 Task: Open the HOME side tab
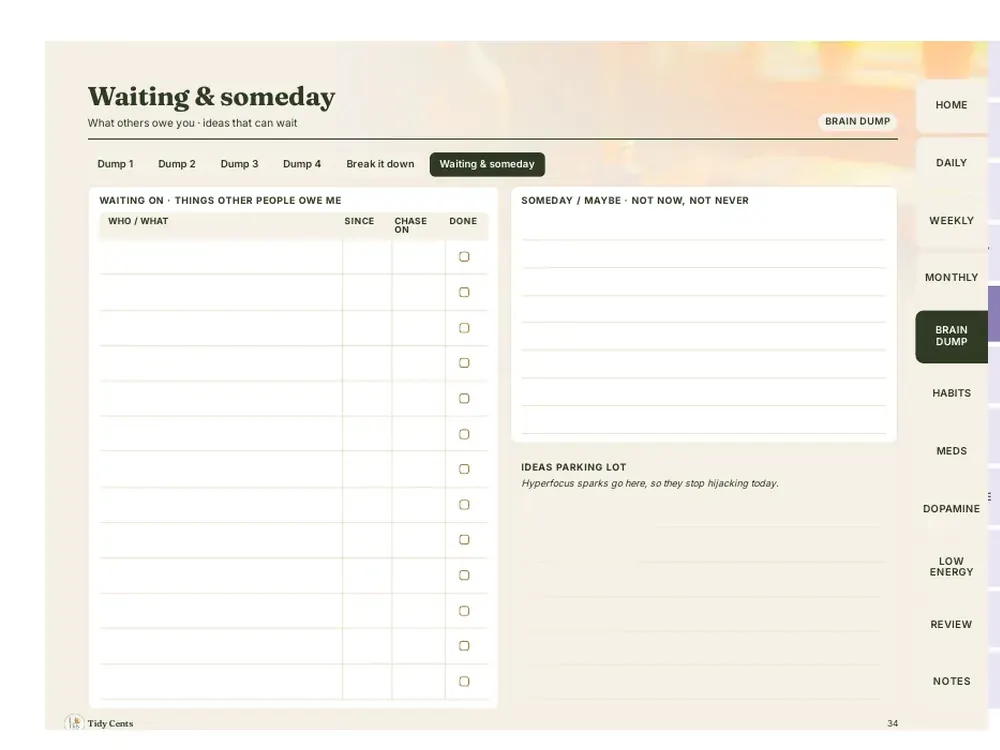[951, 105]
